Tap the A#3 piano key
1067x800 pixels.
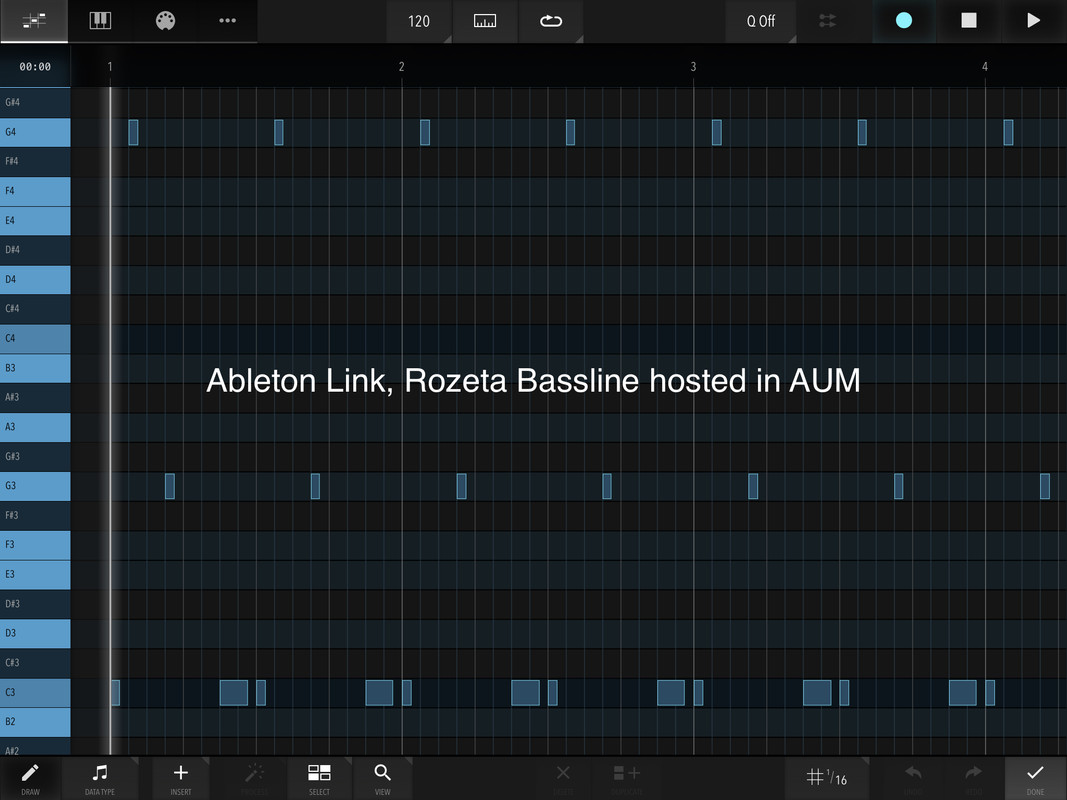point(35,397)
